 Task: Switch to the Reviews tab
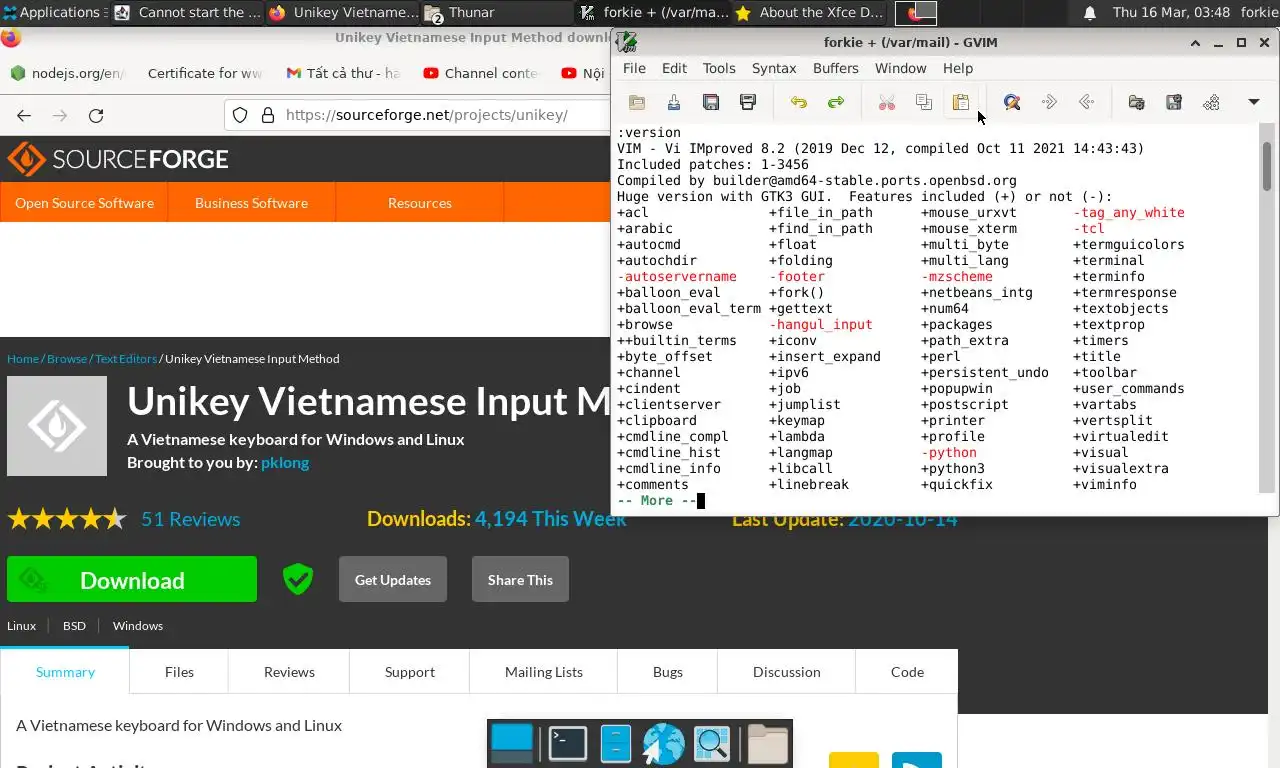pos(289,672)
